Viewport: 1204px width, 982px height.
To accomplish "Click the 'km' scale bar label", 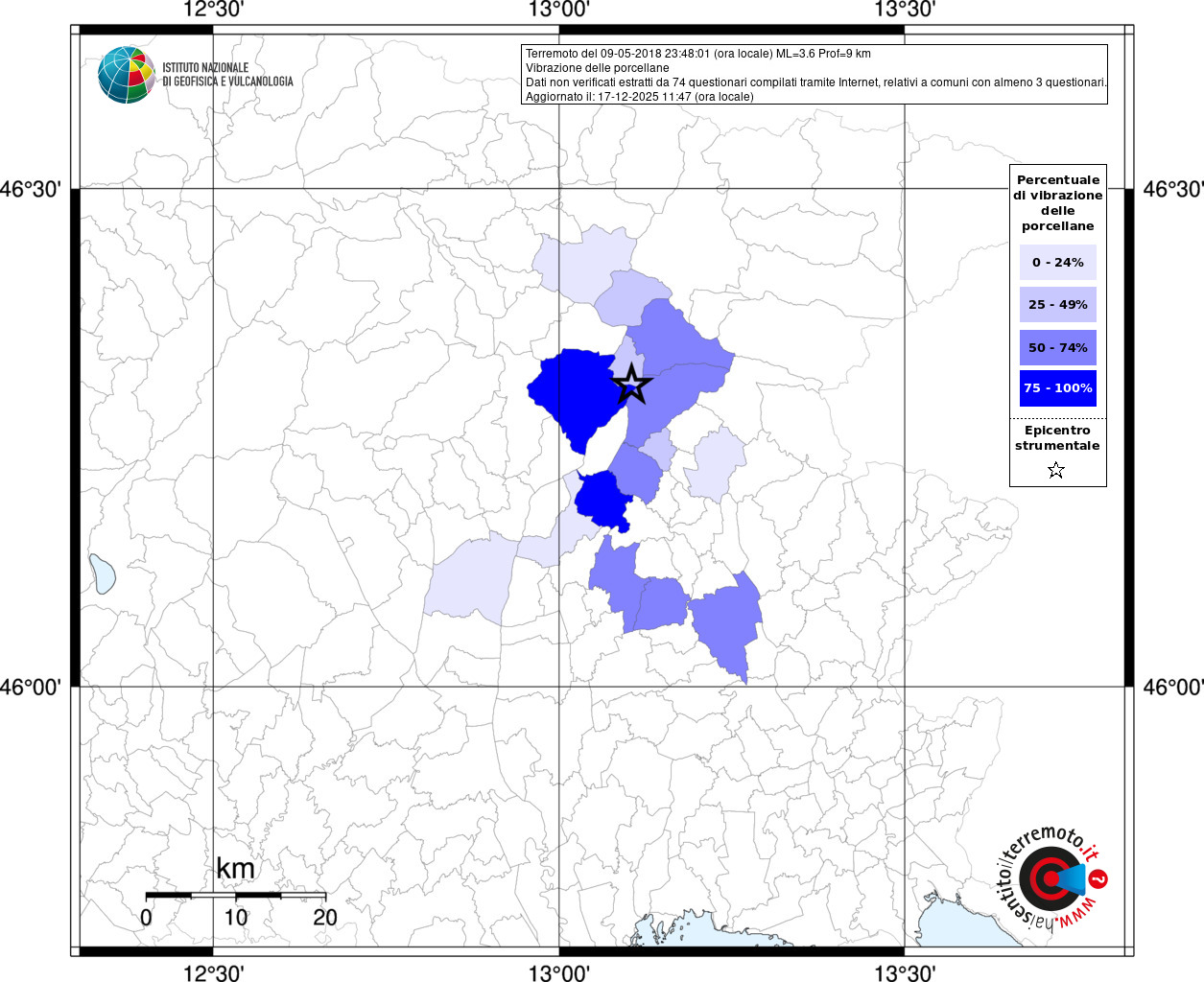I will pos(235,869).
